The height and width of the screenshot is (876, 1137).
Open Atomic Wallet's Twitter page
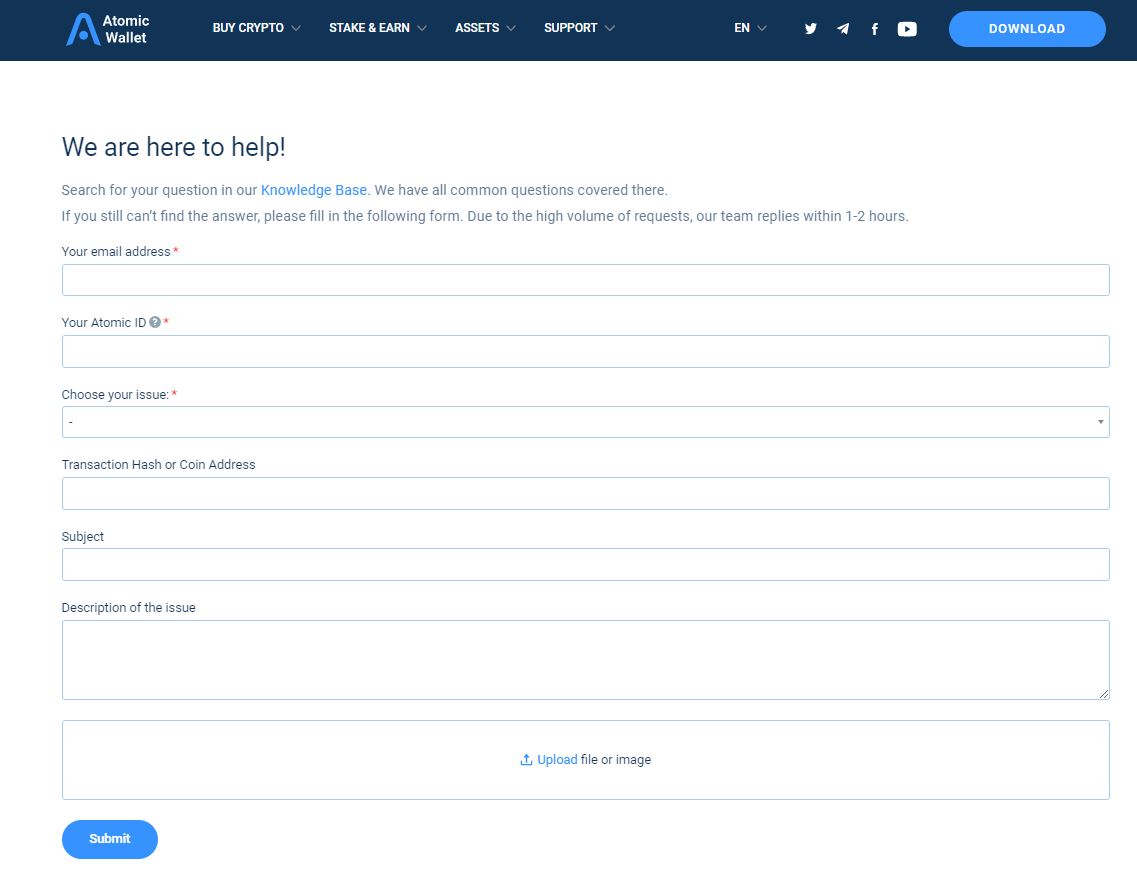click(x=811, y=29)
